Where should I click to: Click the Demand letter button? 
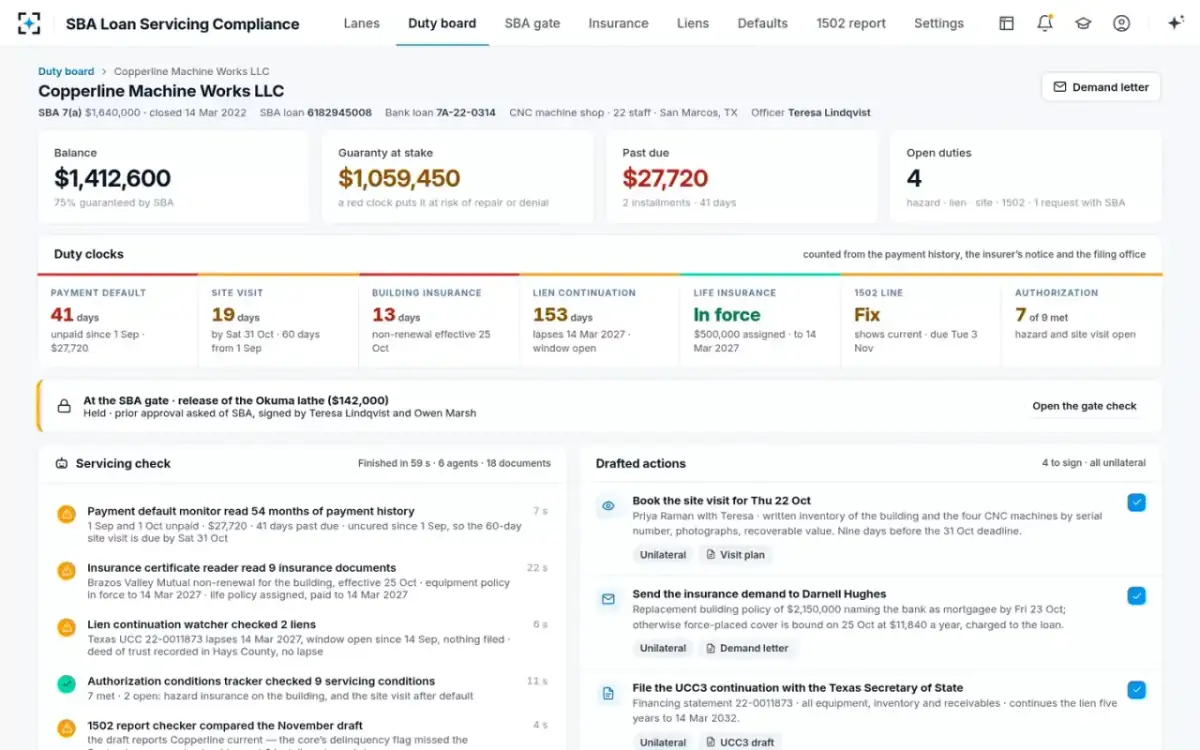click(x=1101, y=87)
